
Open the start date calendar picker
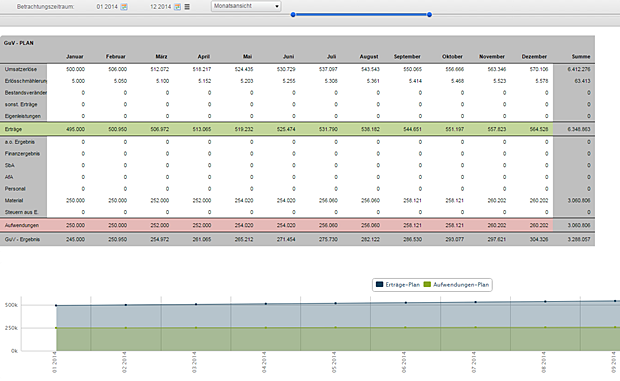point(124,7)
